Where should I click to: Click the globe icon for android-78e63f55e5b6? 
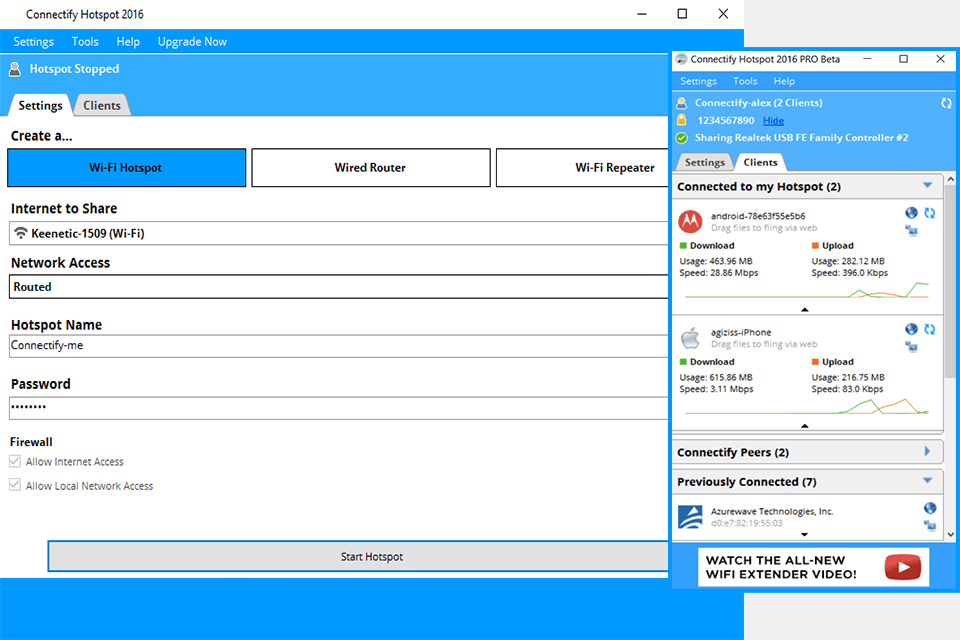(912, 213)
